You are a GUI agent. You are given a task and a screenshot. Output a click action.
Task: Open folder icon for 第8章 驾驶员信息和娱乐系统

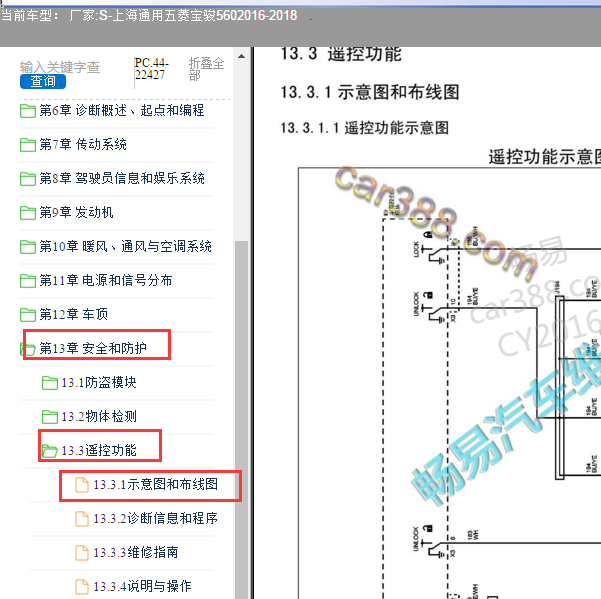point(28,179)
